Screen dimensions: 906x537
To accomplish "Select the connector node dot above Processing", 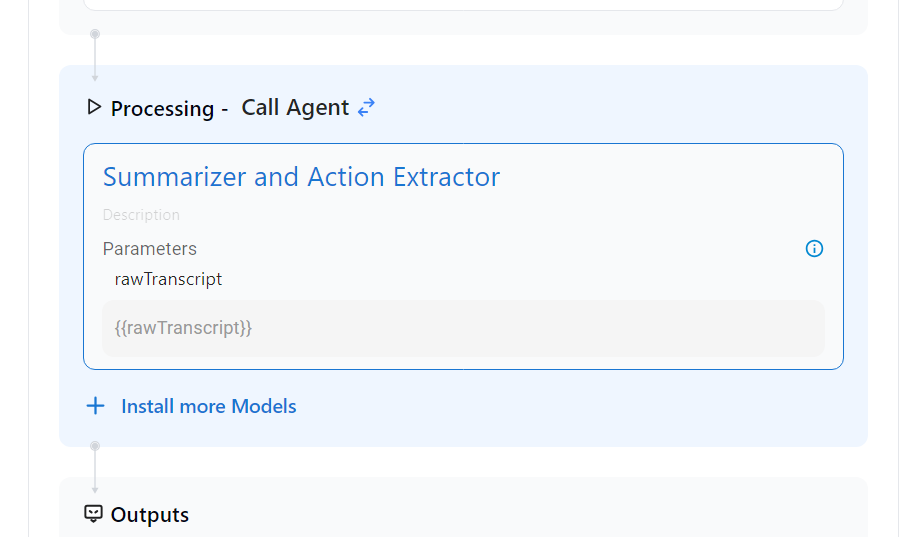I will pos(95,34).
